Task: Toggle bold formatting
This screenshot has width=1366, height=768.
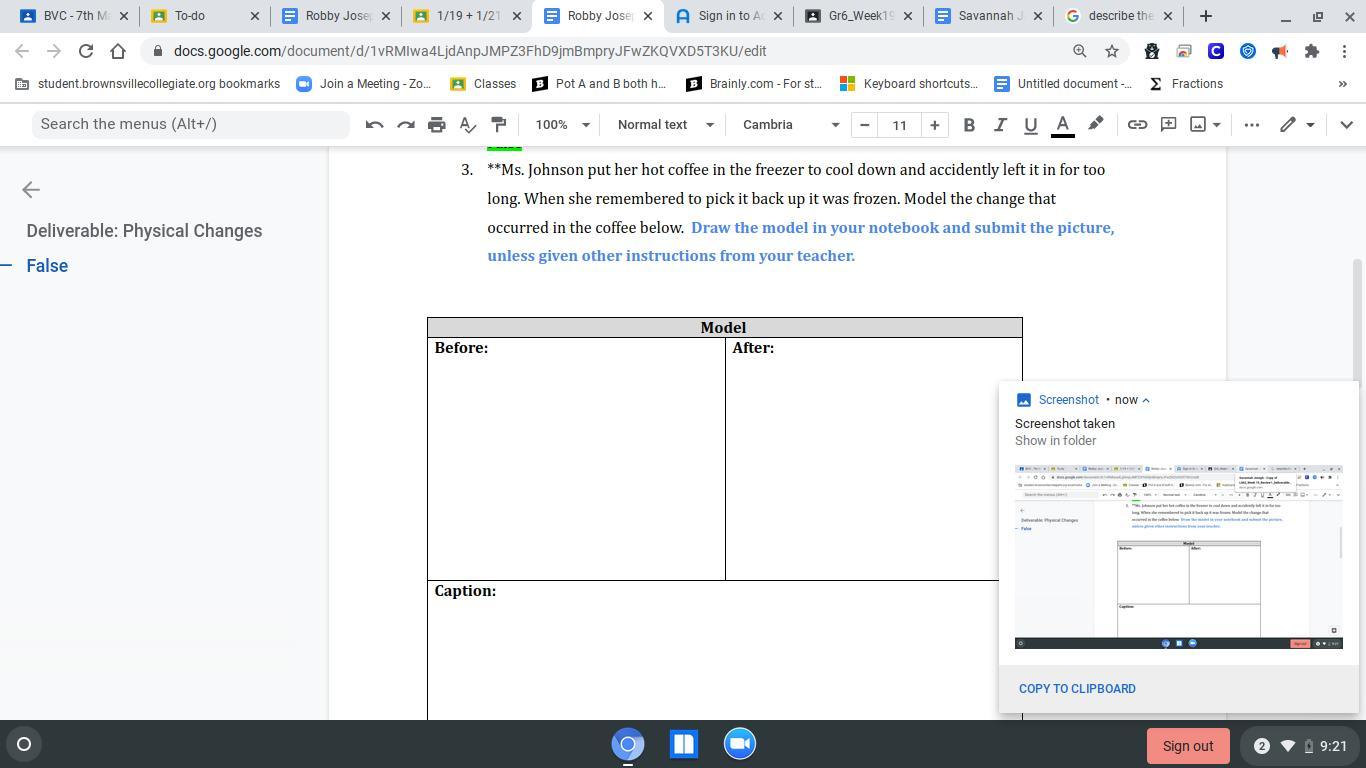Action: click(x=968, y=125)
